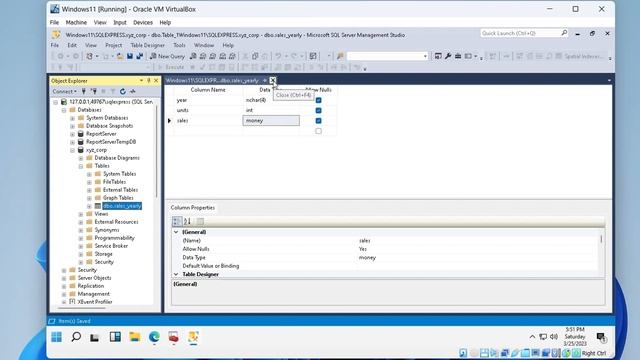
Task: Expand the ReportServer database node
Action: tap(72, 134)
